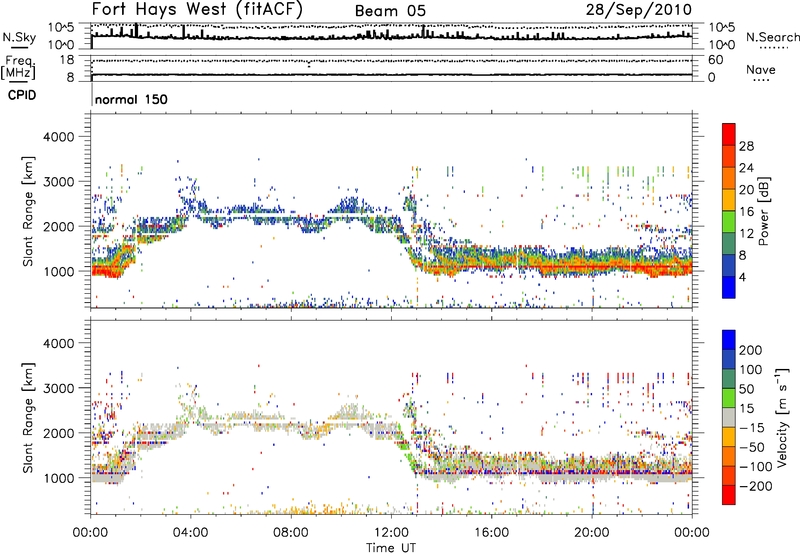This screenshot has height=554, width=800.
Task: Click the "Fort Hays West (fitACF)" plot title
Action: [197, 9]
